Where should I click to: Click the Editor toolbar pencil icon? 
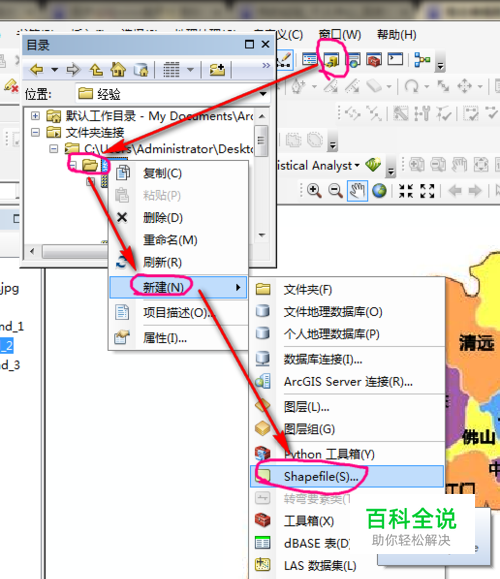pos(284,59)
